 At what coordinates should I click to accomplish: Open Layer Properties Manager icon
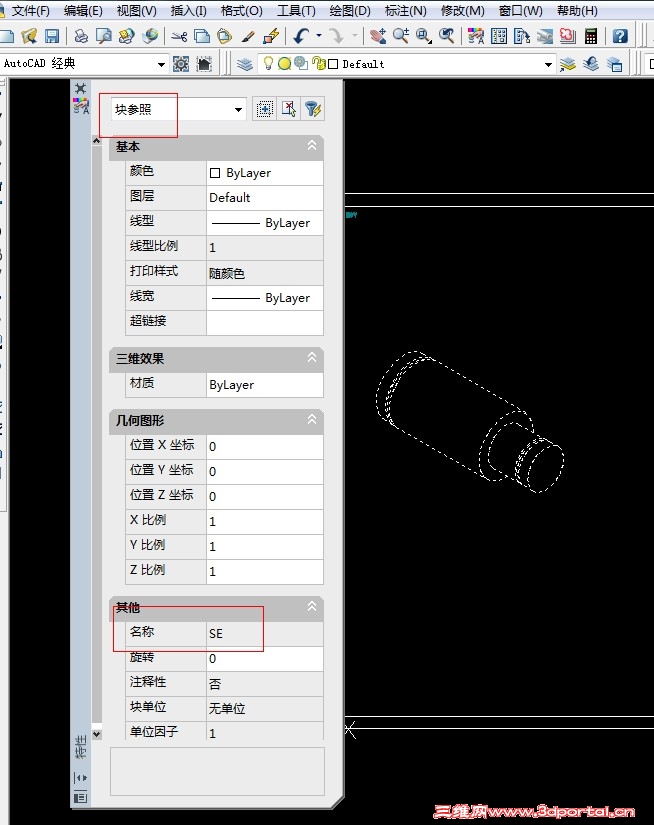point(245,64)
